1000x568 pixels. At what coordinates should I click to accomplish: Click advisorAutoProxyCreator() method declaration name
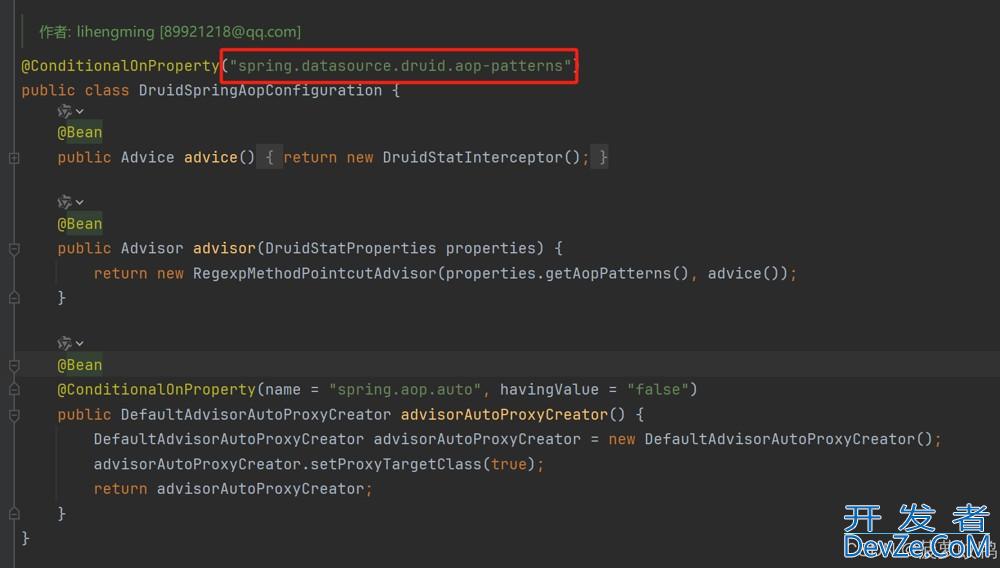tap(504, 415)
